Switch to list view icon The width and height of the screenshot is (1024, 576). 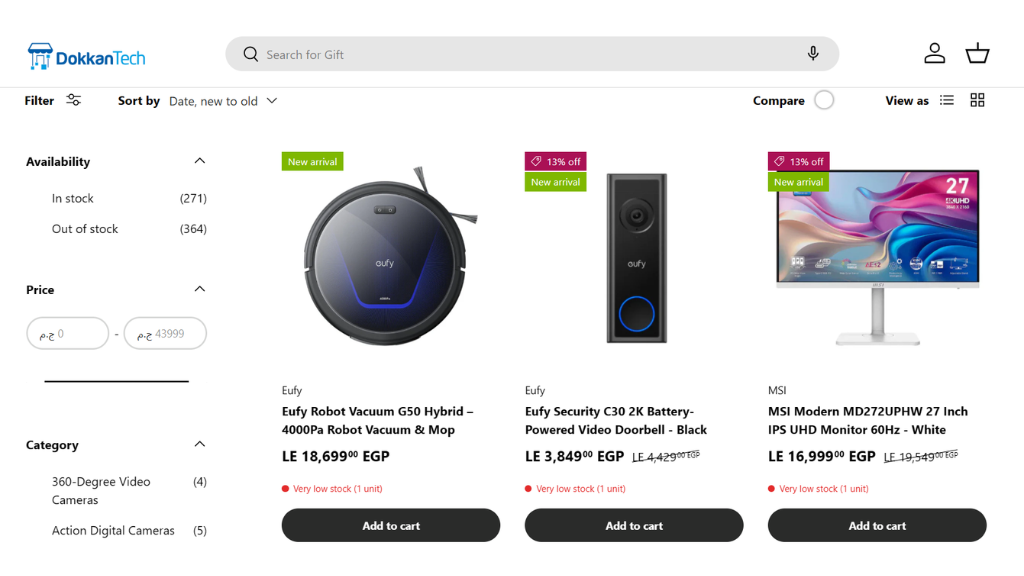coord(947,100)
